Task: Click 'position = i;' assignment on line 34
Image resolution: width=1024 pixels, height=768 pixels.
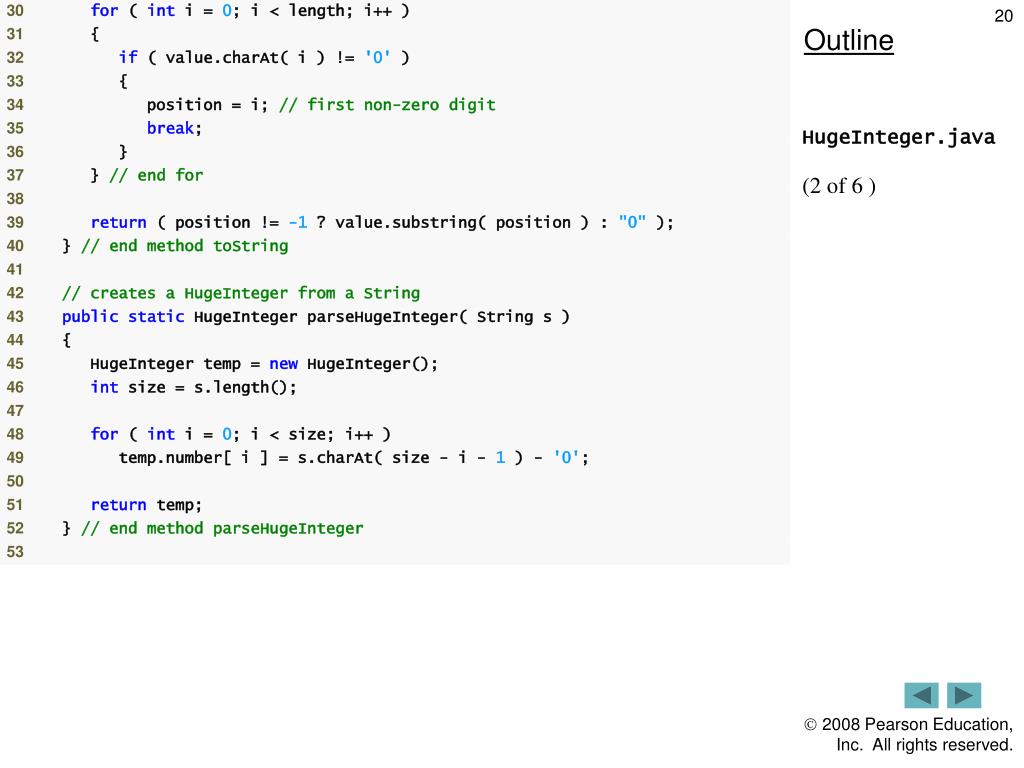Action: (207, 104)
